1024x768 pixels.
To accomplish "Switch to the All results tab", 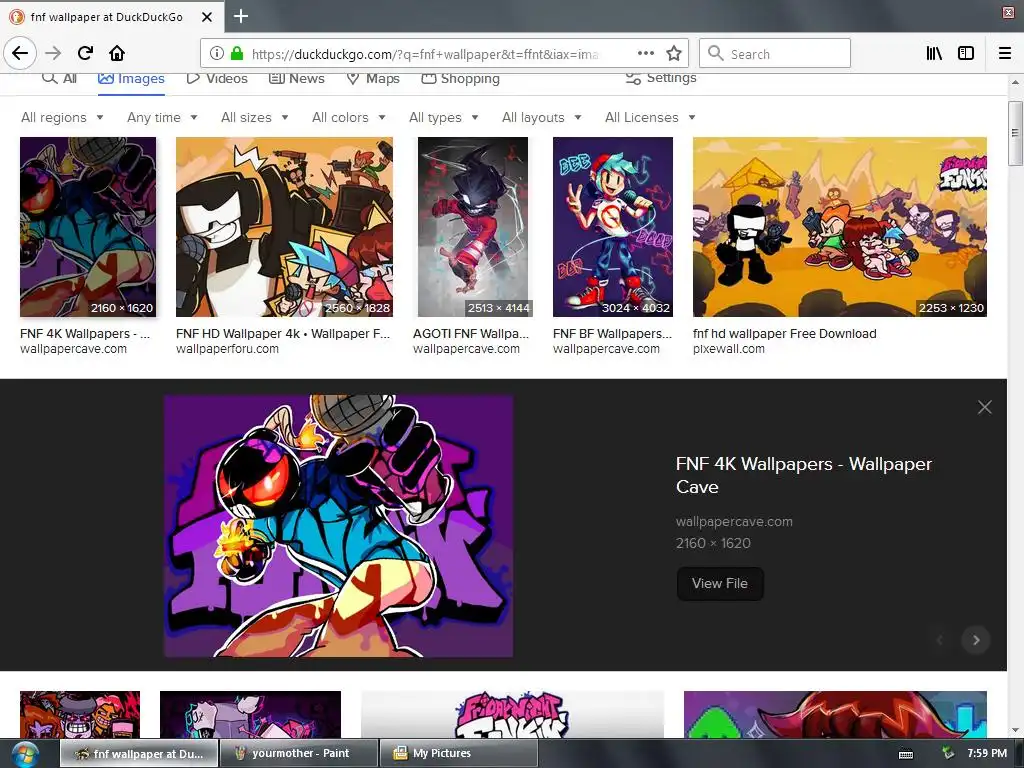I will point(59,78).
